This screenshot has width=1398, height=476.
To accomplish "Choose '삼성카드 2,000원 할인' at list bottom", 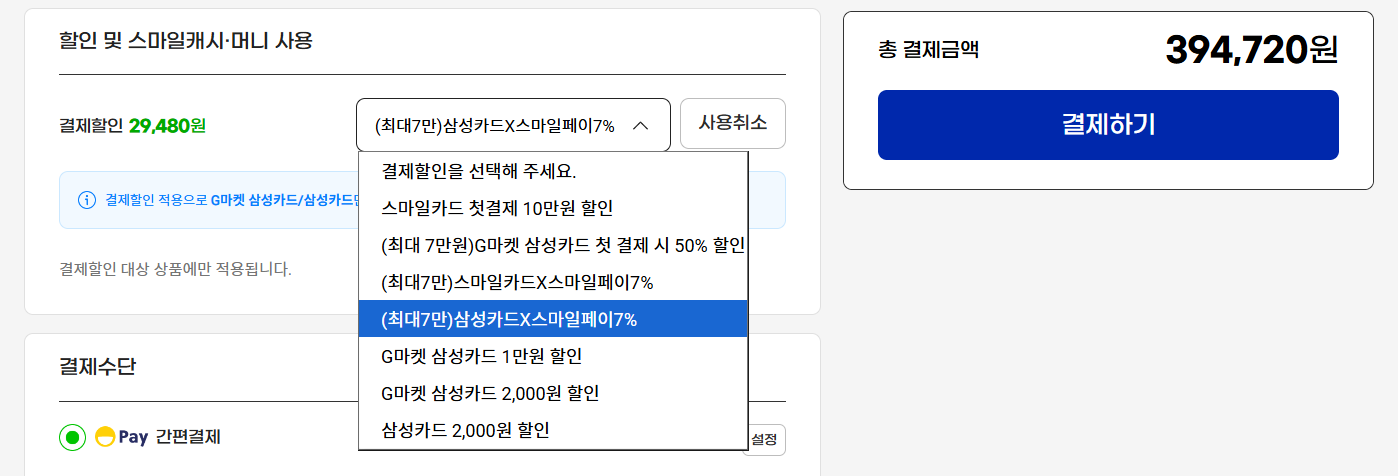I will point(465,430).
